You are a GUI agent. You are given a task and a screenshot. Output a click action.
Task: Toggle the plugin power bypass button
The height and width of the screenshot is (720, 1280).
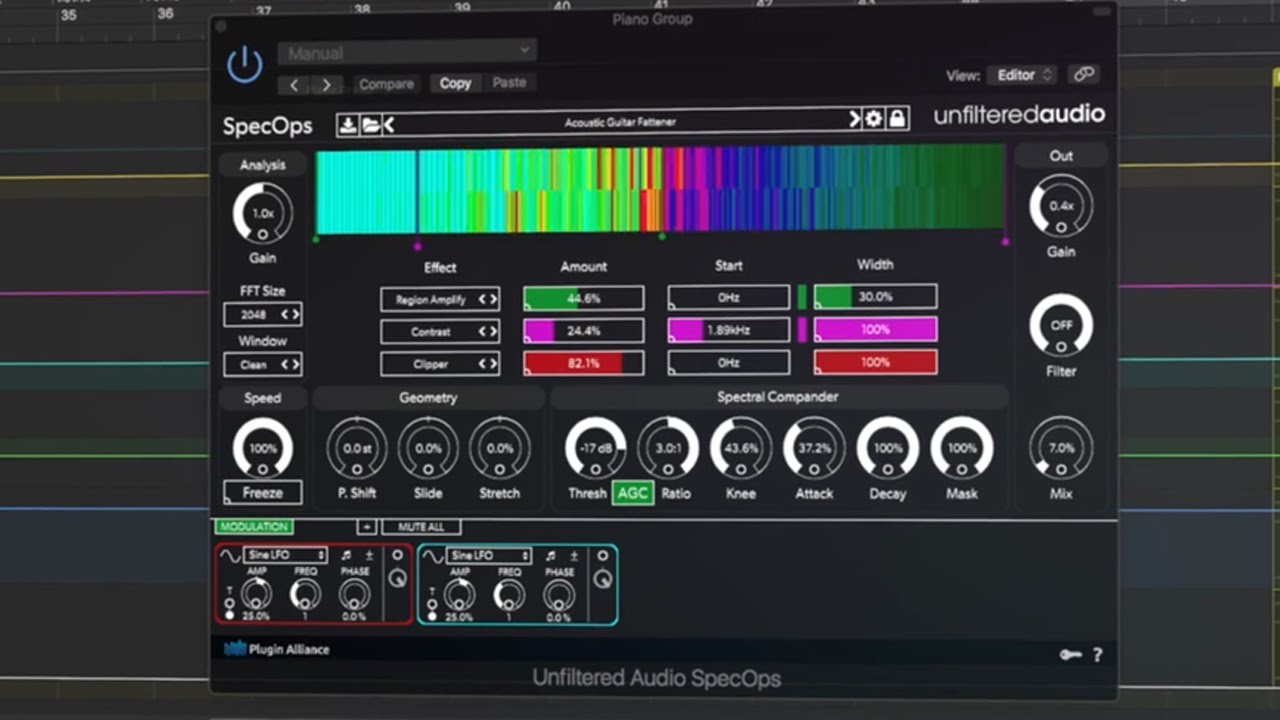[x=244, y=65]
